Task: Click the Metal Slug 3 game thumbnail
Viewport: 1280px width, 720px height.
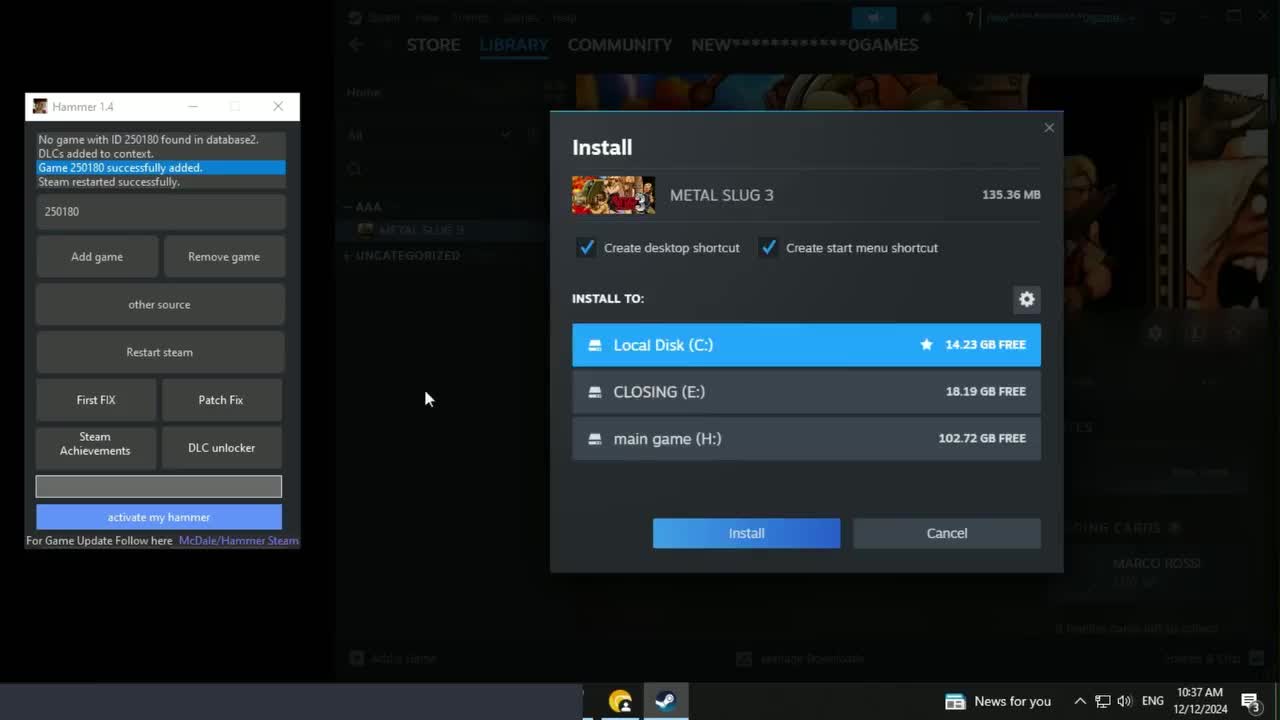Action: point(613,195)
